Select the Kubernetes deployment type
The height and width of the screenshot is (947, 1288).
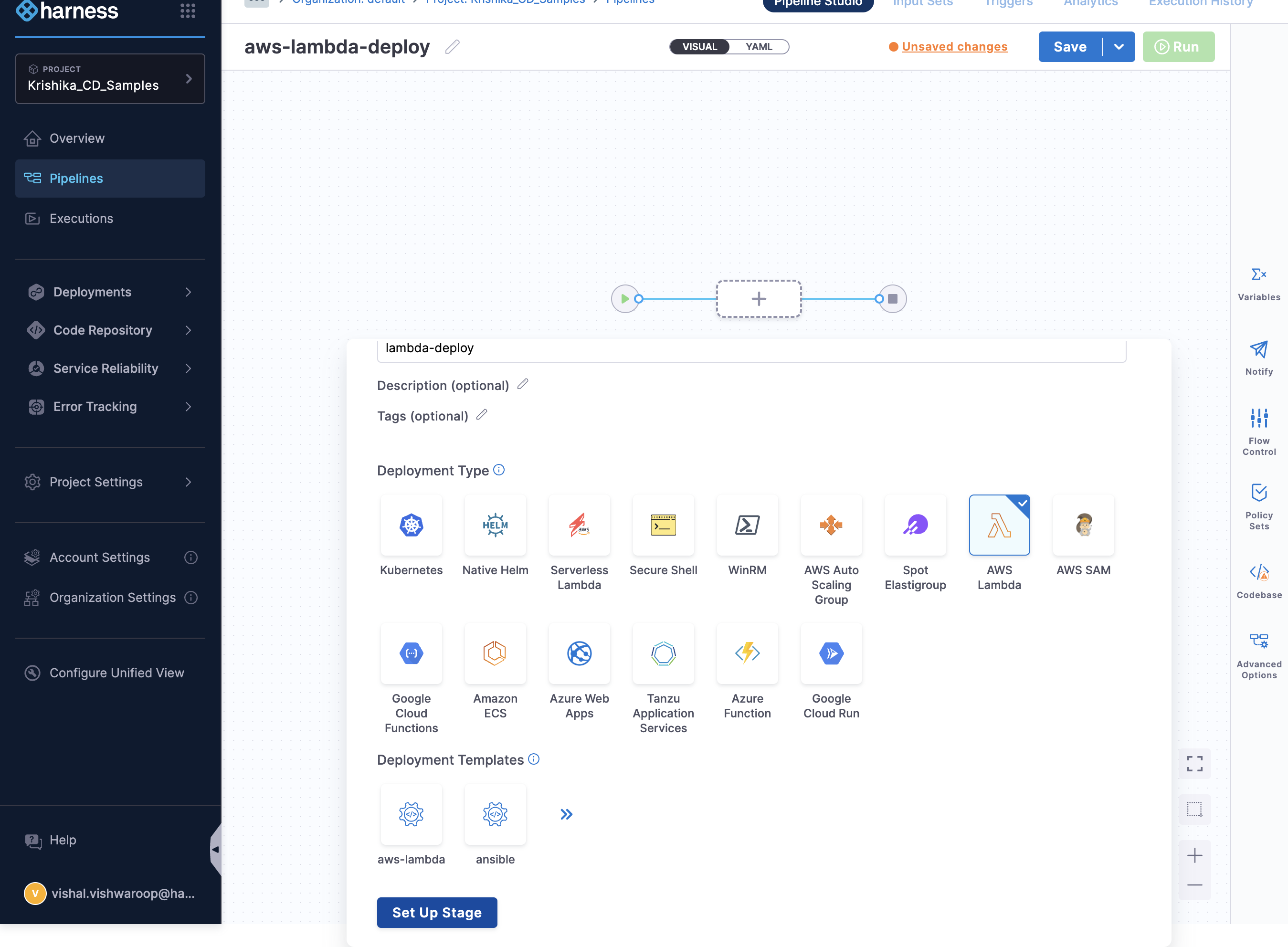[411, 525]
